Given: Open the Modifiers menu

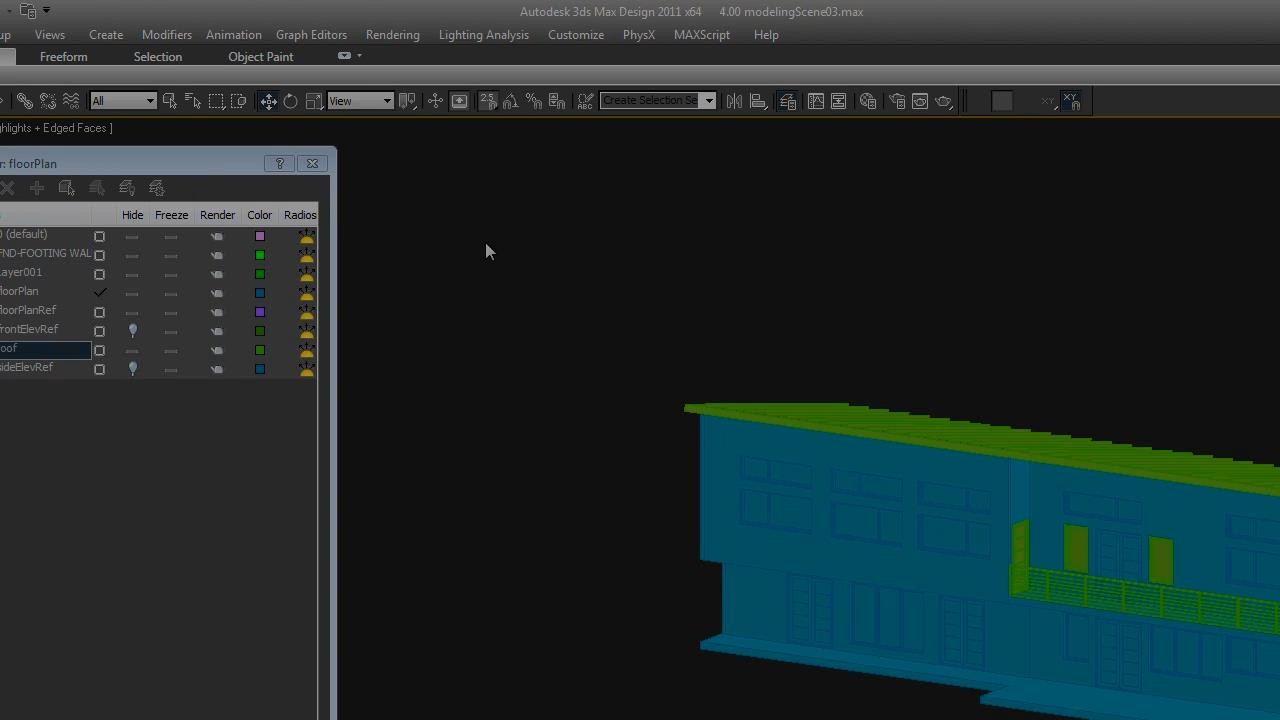Looking at the screenshot, I should tap(167, 35).
